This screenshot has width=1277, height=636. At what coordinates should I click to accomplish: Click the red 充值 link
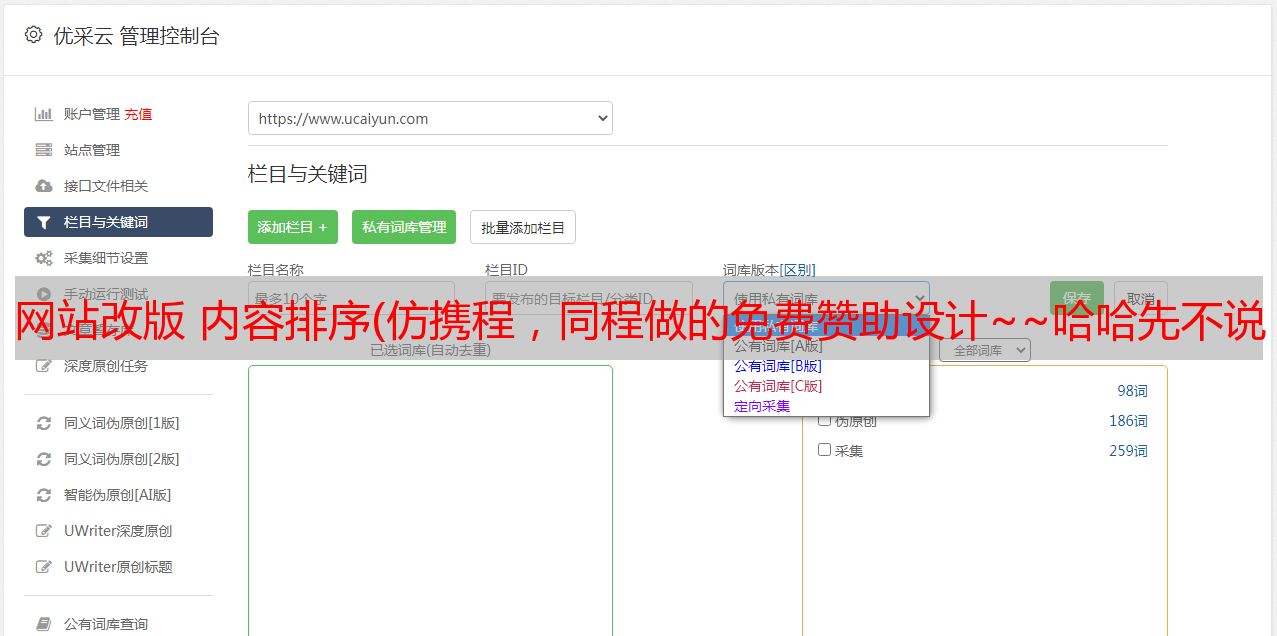coord(139,114)
